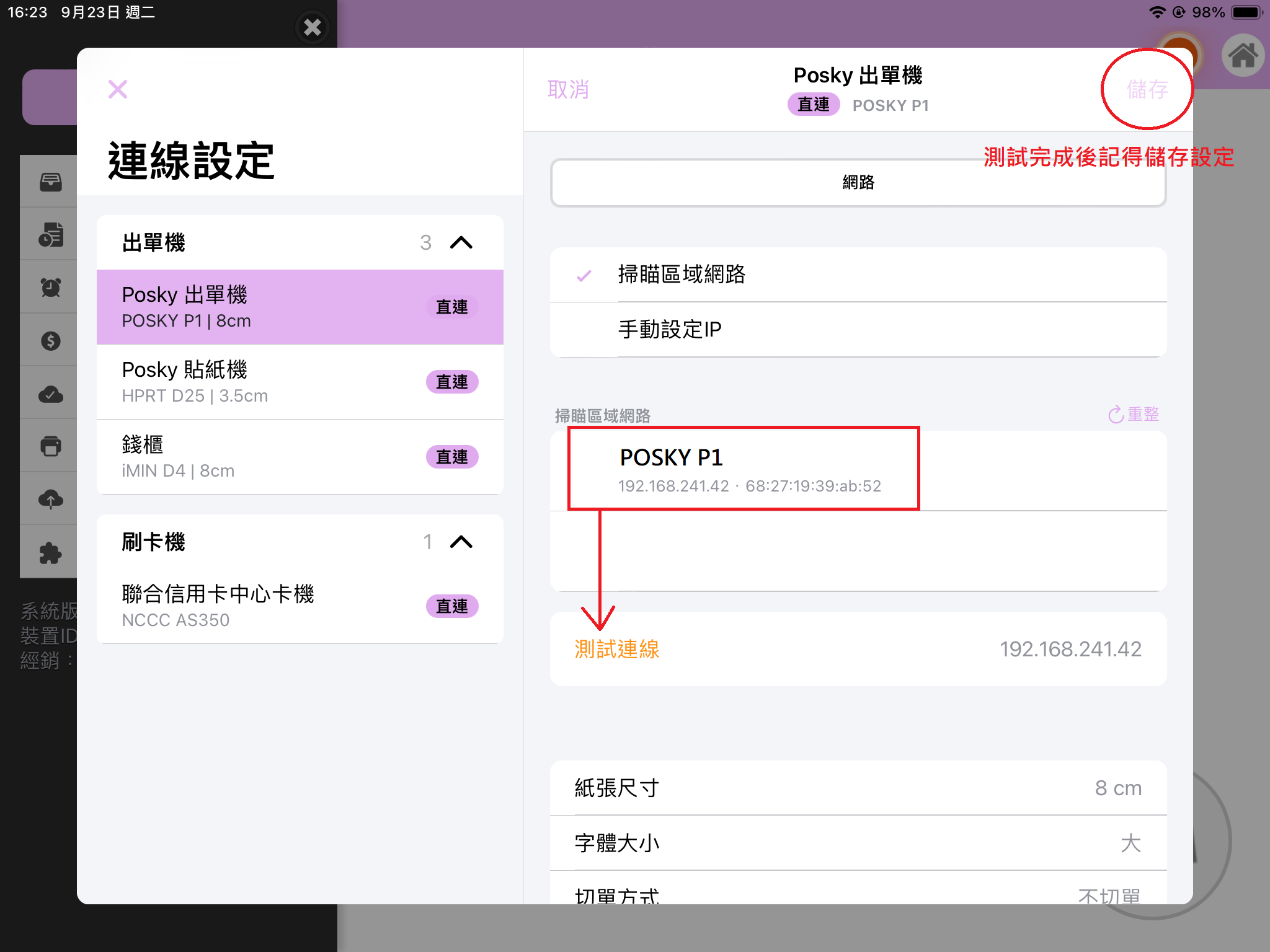Collapse the 出單機 section chevron
1270x952 pixels.
coord(461,242)
